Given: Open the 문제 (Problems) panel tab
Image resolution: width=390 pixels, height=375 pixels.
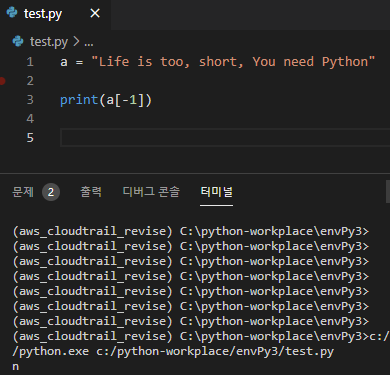Looking at the screenshot, I should tap(23, 192).
